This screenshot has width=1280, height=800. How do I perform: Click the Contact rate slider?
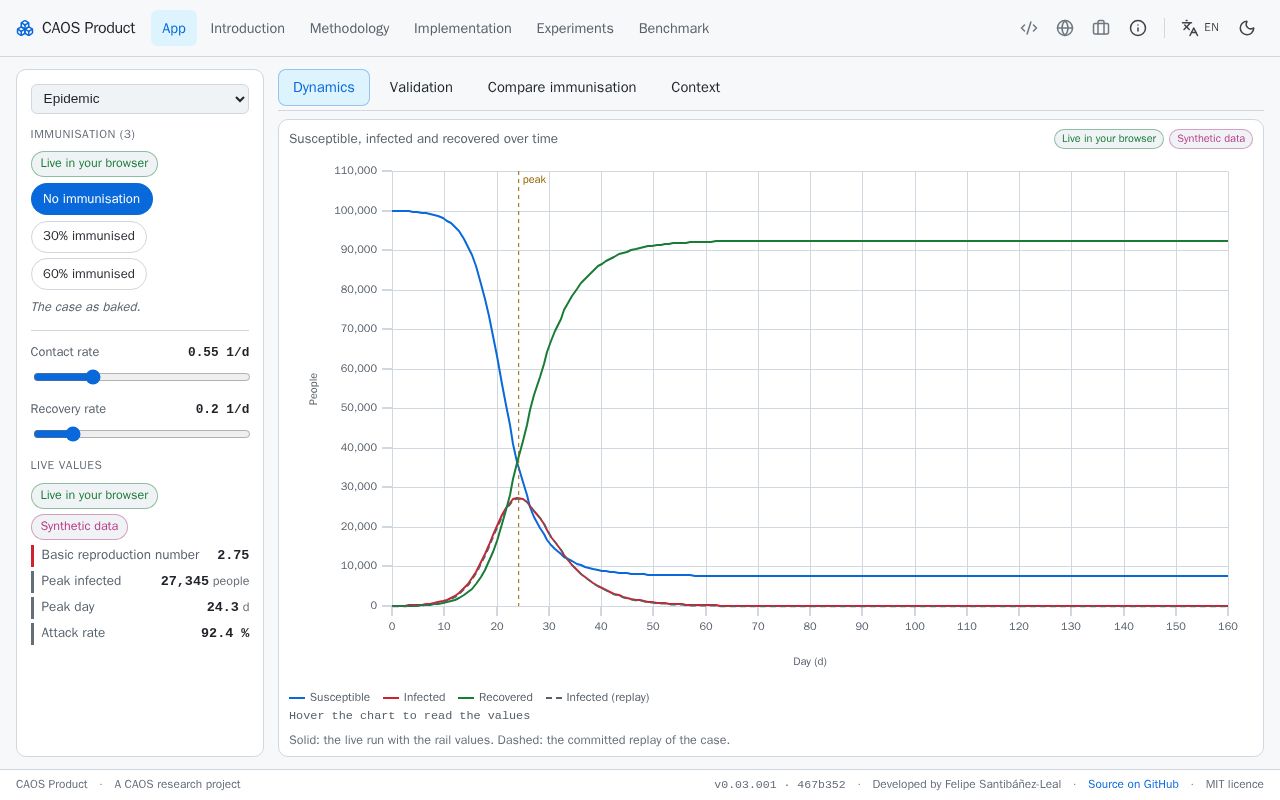coord(141,377)
